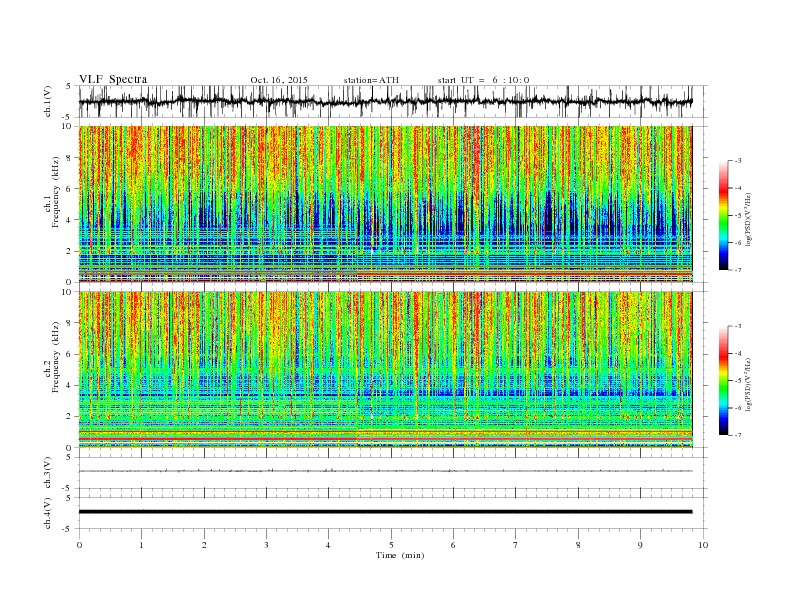Click the date text 'Oct. 16, 2015'
The image size is (792, 612).
(x=279, y=80)
